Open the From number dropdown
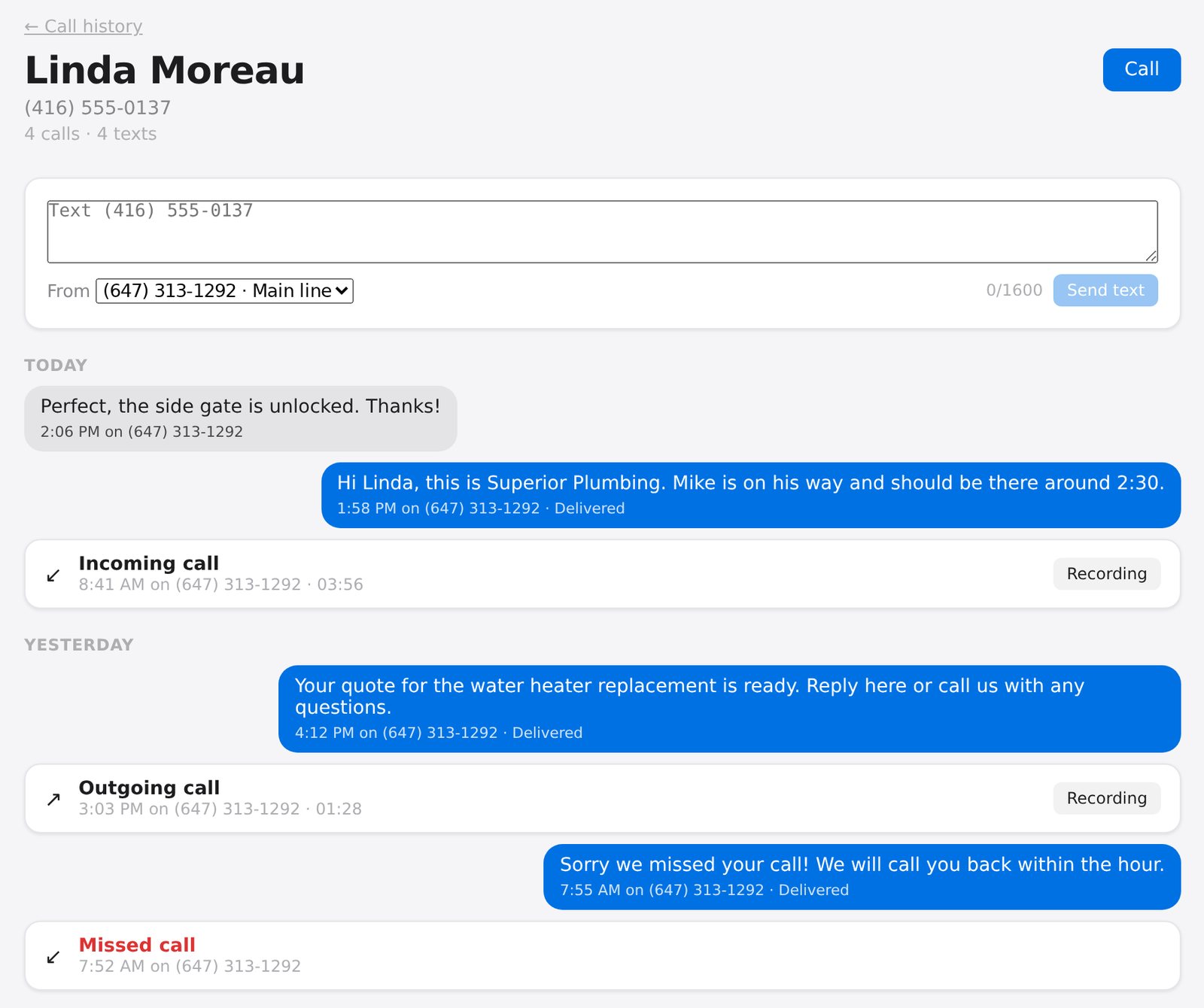Screen dimensions: 1204x1008 [224, 291]
